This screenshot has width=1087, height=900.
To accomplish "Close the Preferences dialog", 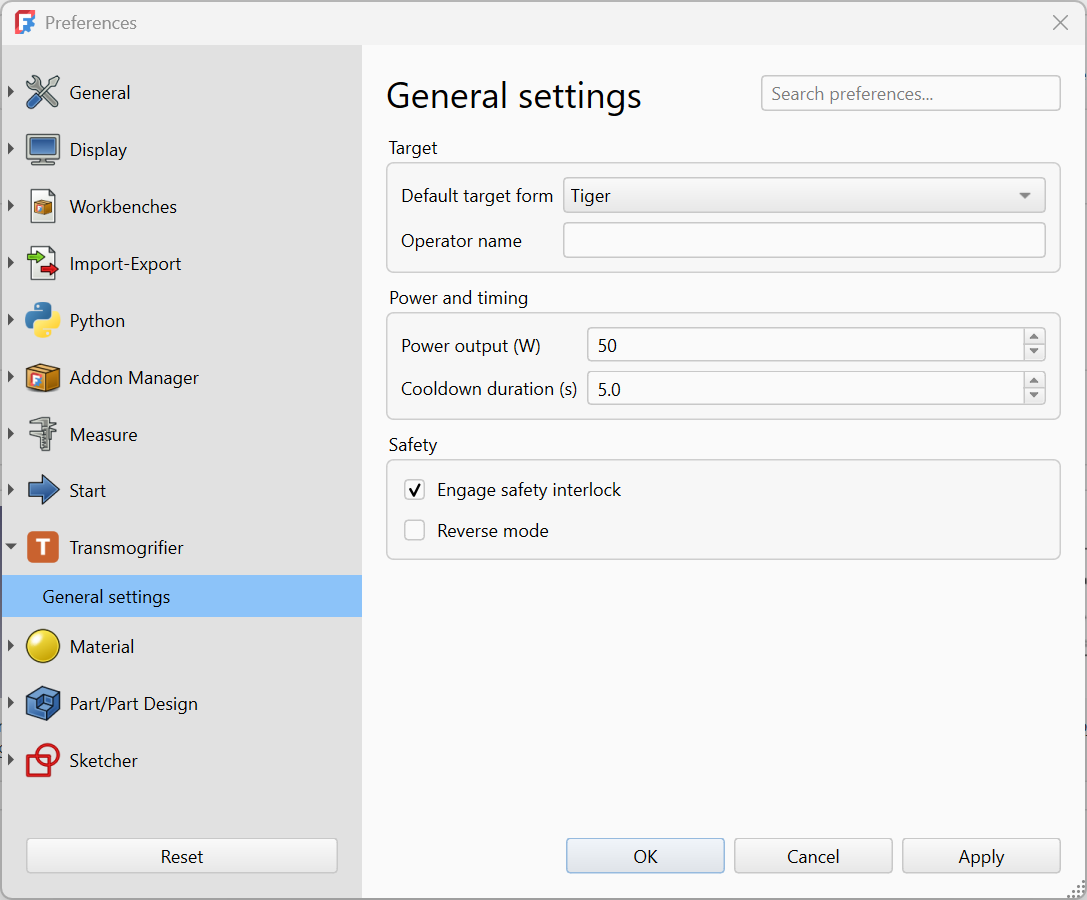I will click(x=1060, y=23).
